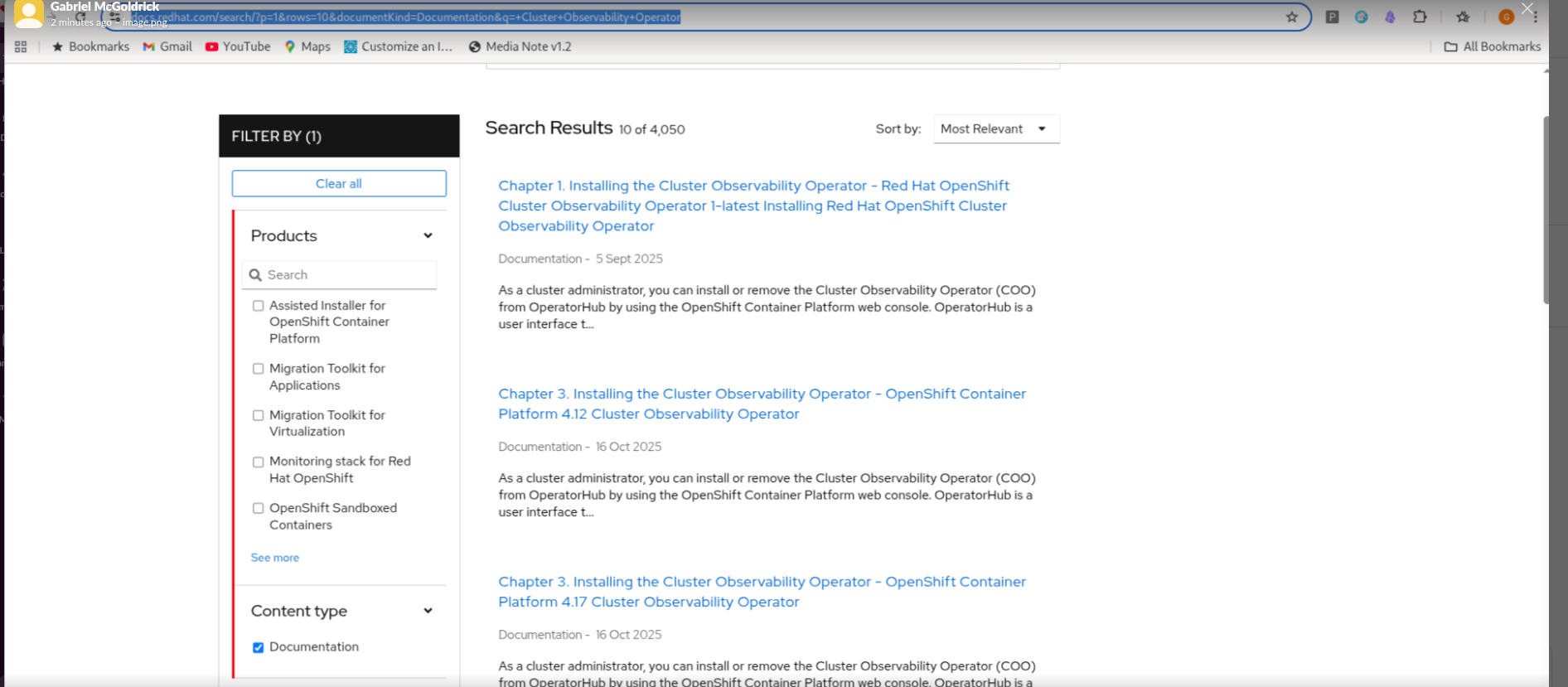This screenshot has width=1568, height=687.
Task: Open the Gmail bookmark
Action: coord(167,46)
